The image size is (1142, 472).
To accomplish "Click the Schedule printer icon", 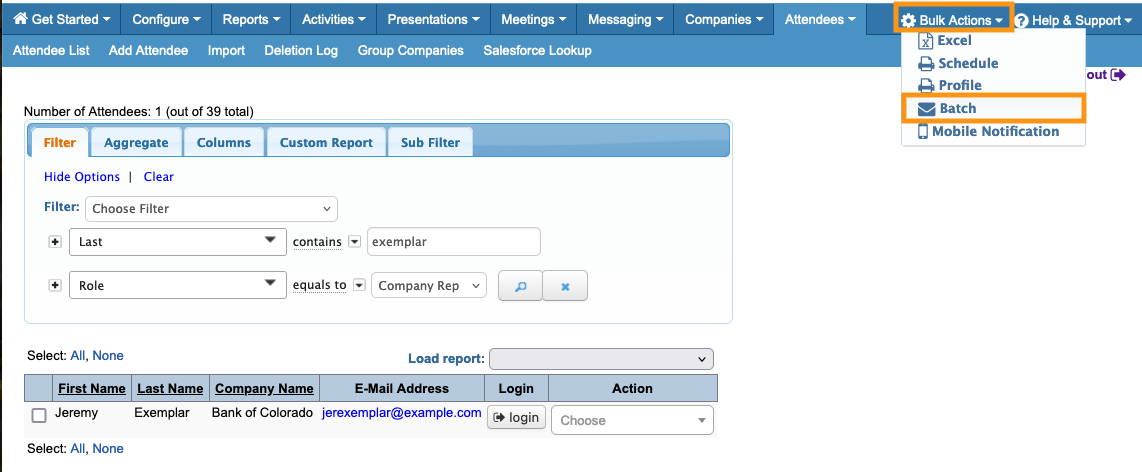I will (926, 63).
